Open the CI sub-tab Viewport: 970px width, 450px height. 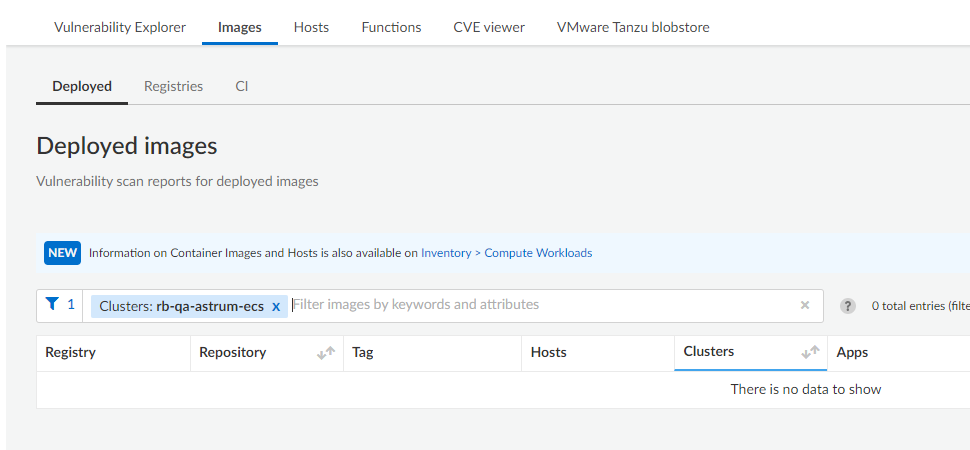click(x=242, y=86)
